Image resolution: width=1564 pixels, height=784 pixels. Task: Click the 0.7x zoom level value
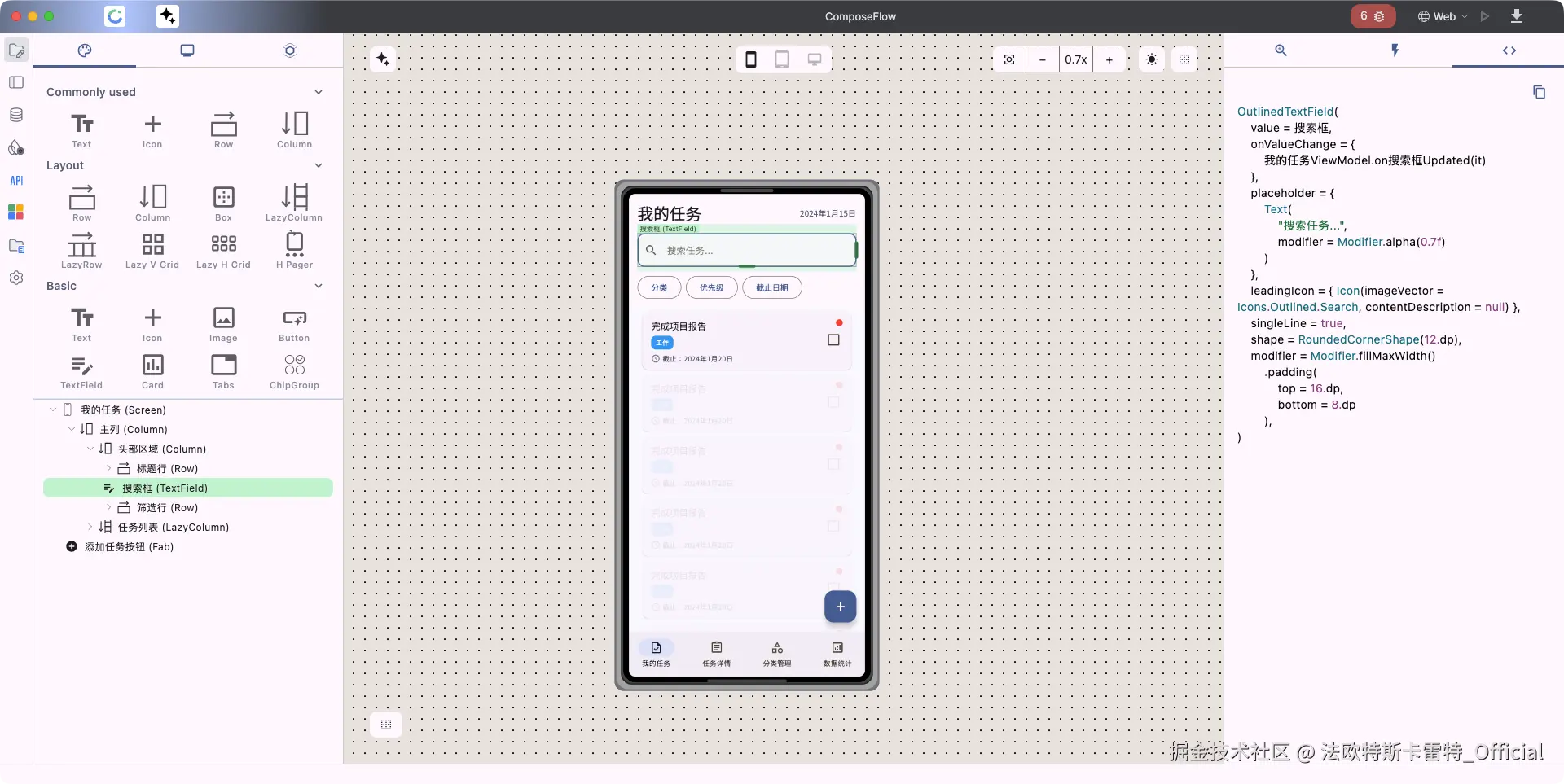click(1075, 59)
